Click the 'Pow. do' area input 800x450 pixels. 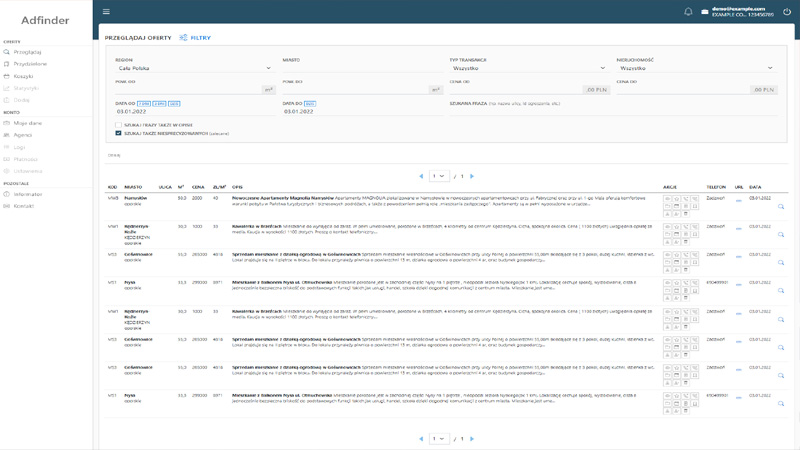356,89
